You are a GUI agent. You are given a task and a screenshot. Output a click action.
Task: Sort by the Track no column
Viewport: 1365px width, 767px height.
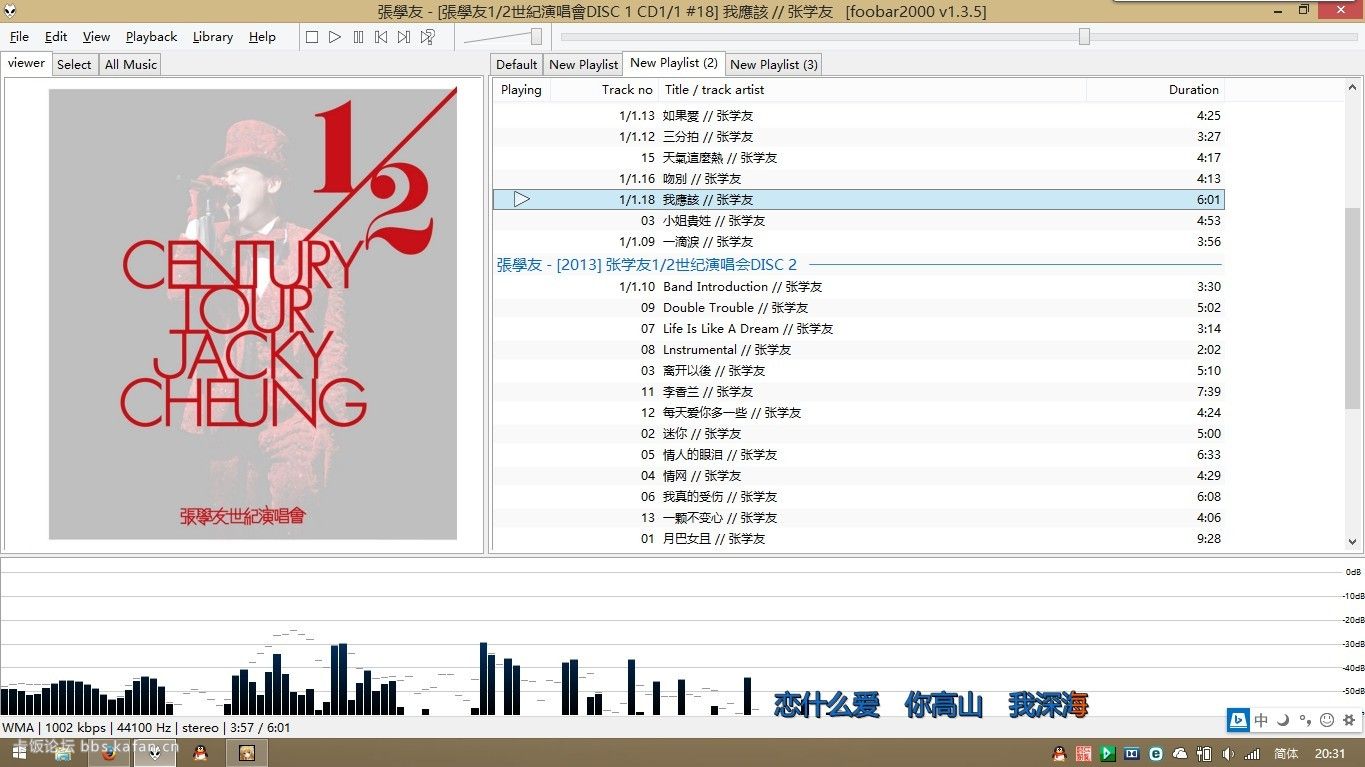(x=605, y=90)
